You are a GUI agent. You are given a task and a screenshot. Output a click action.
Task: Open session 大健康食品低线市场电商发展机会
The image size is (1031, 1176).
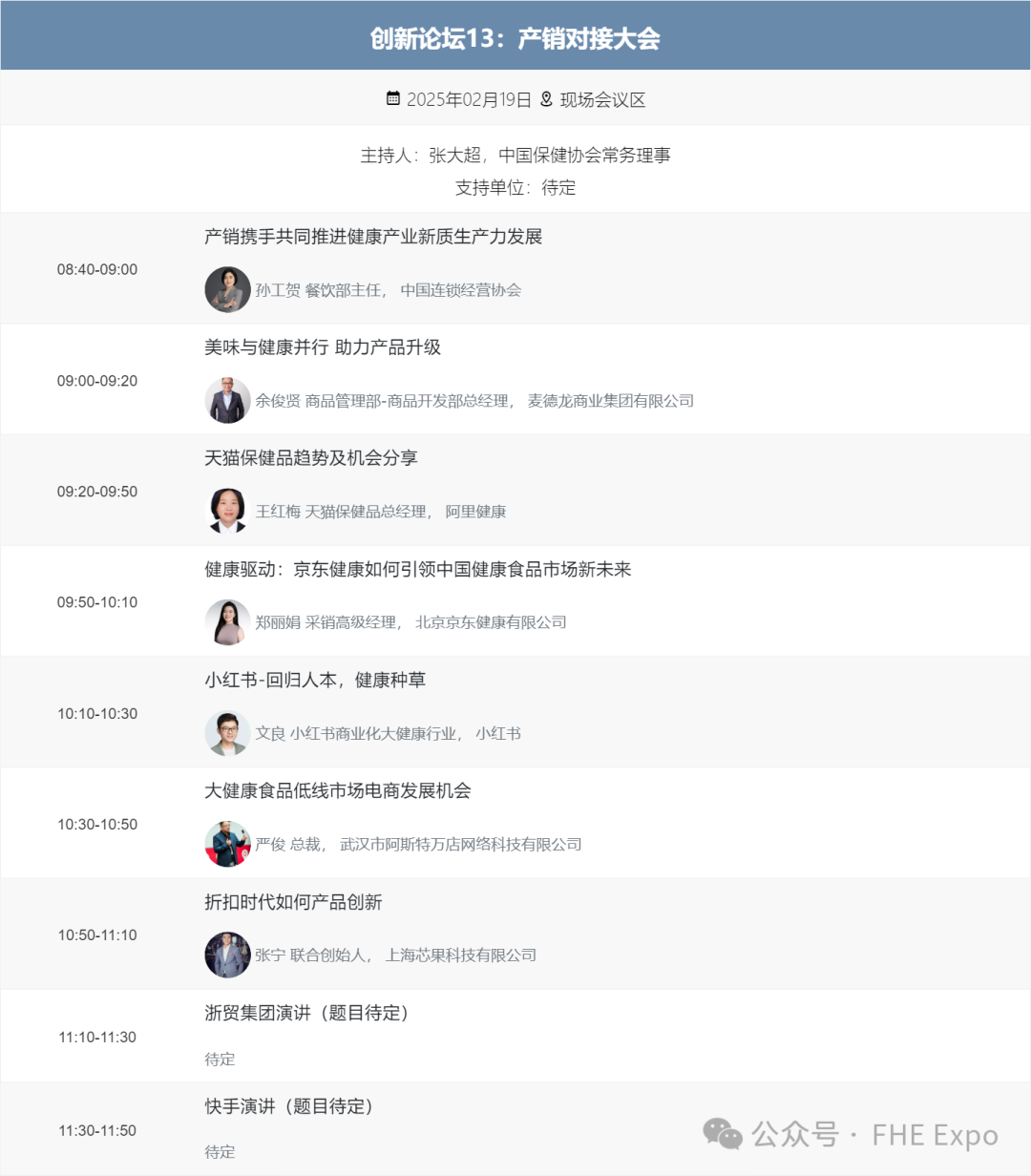[x=338, y=790]
